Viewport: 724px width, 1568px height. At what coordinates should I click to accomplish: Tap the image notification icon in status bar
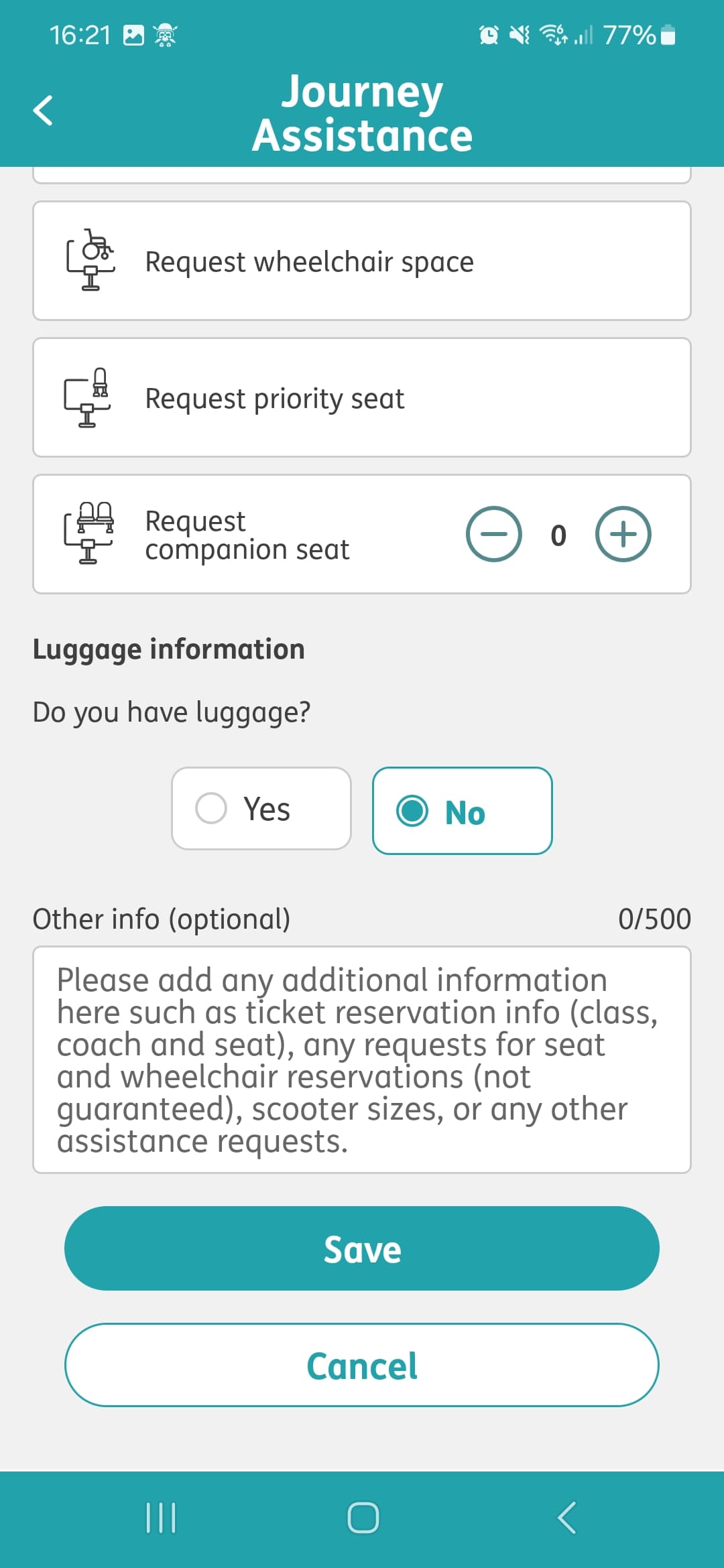133,35
